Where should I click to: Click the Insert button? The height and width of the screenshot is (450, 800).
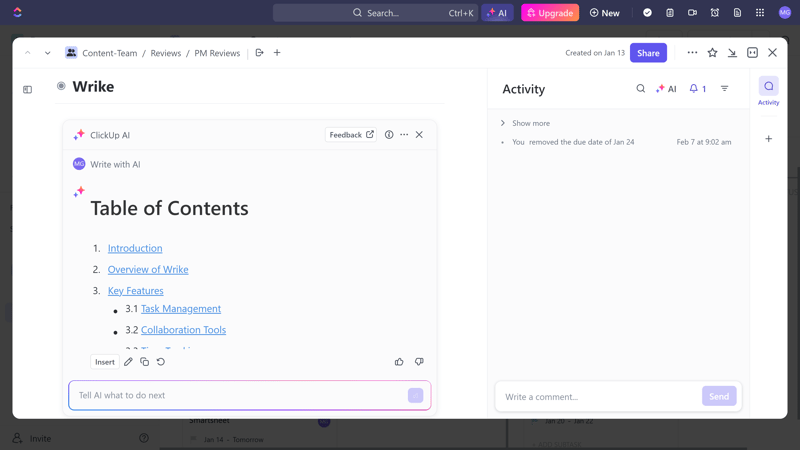(105, 362)
